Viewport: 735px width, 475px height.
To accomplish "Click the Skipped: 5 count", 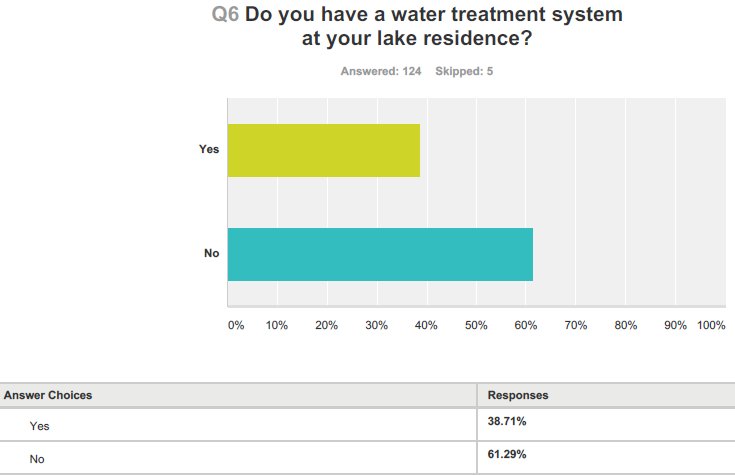I will click(464, 71).
